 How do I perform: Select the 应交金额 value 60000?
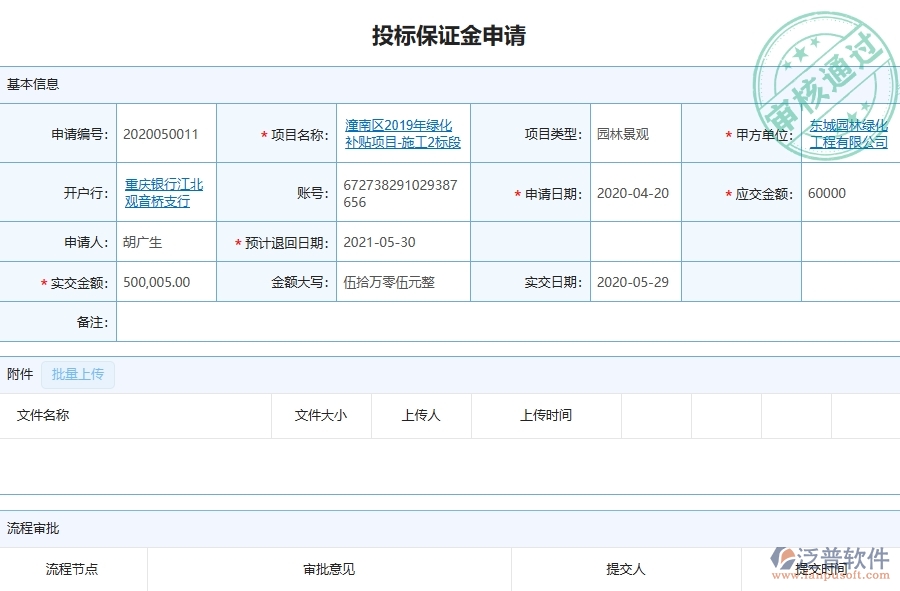[x=825, y=193]
